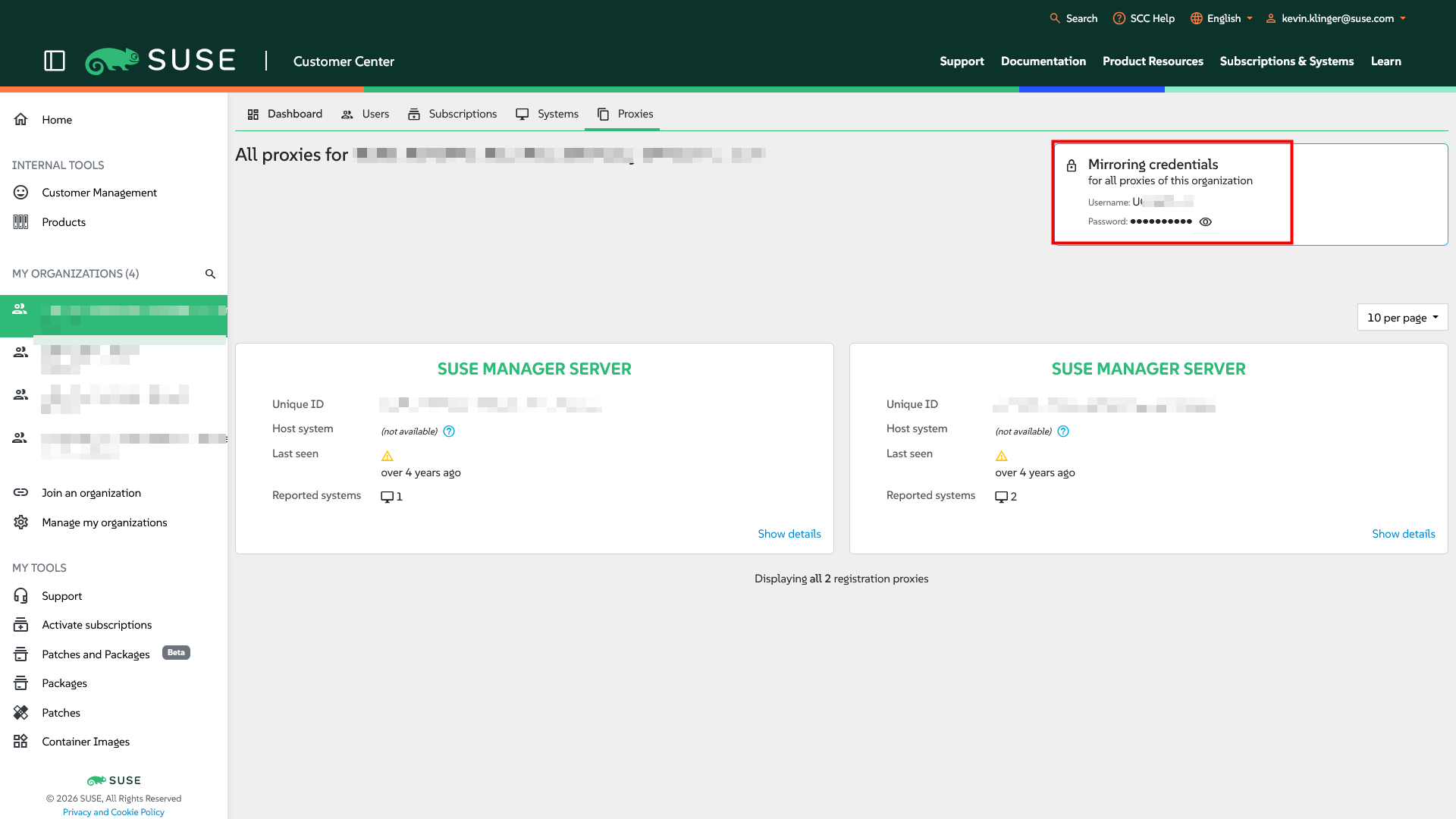Screen dimensions: 1456x819
Task: Click the Products barcode icon
Action: (21, 222)
